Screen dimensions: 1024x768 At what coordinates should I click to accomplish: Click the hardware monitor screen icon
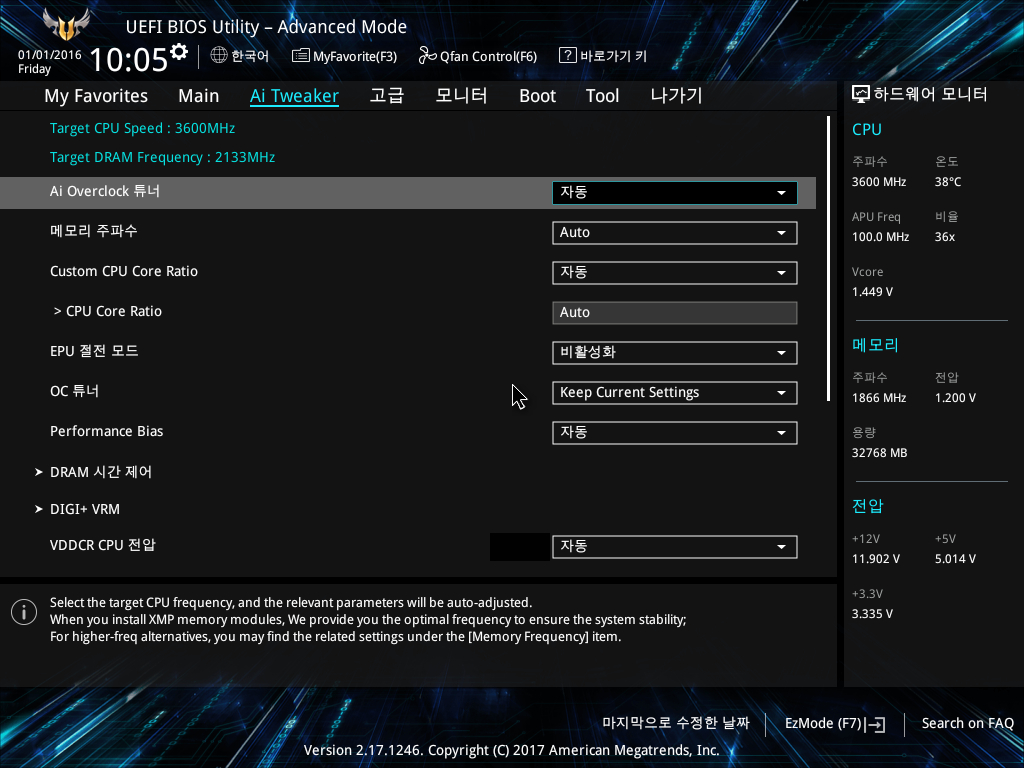(861, 95)
